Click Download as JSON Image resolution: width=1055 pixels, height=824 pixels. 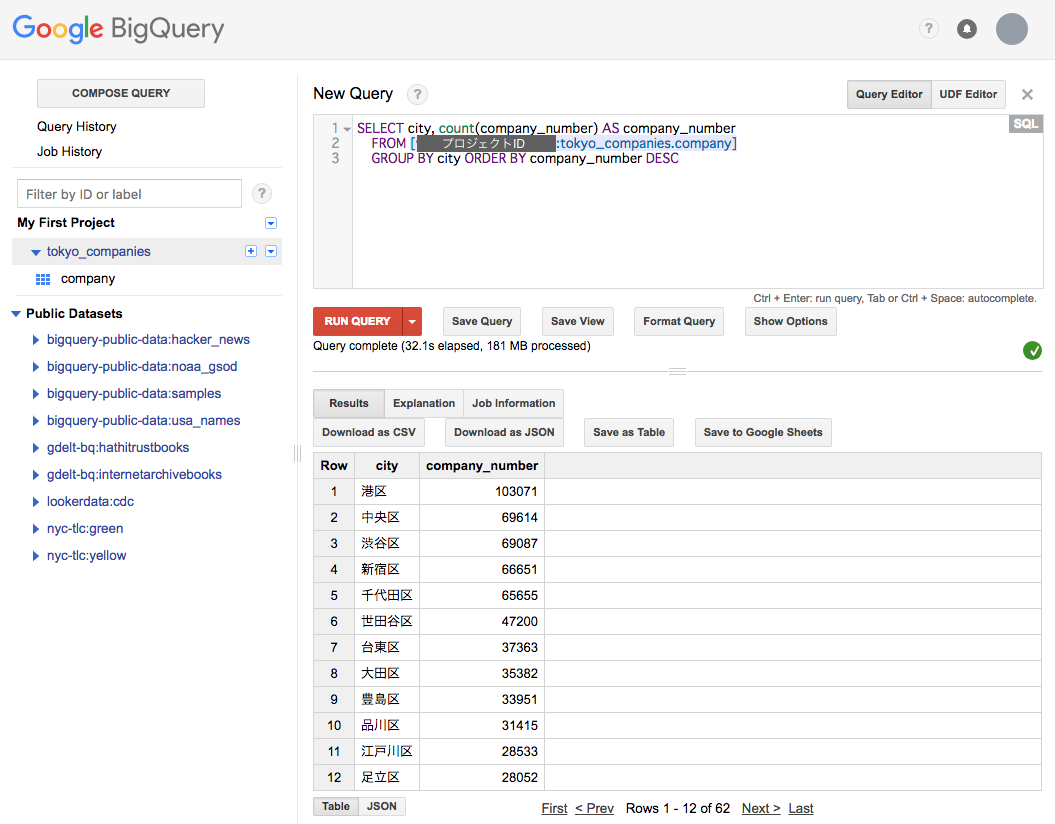504,433
